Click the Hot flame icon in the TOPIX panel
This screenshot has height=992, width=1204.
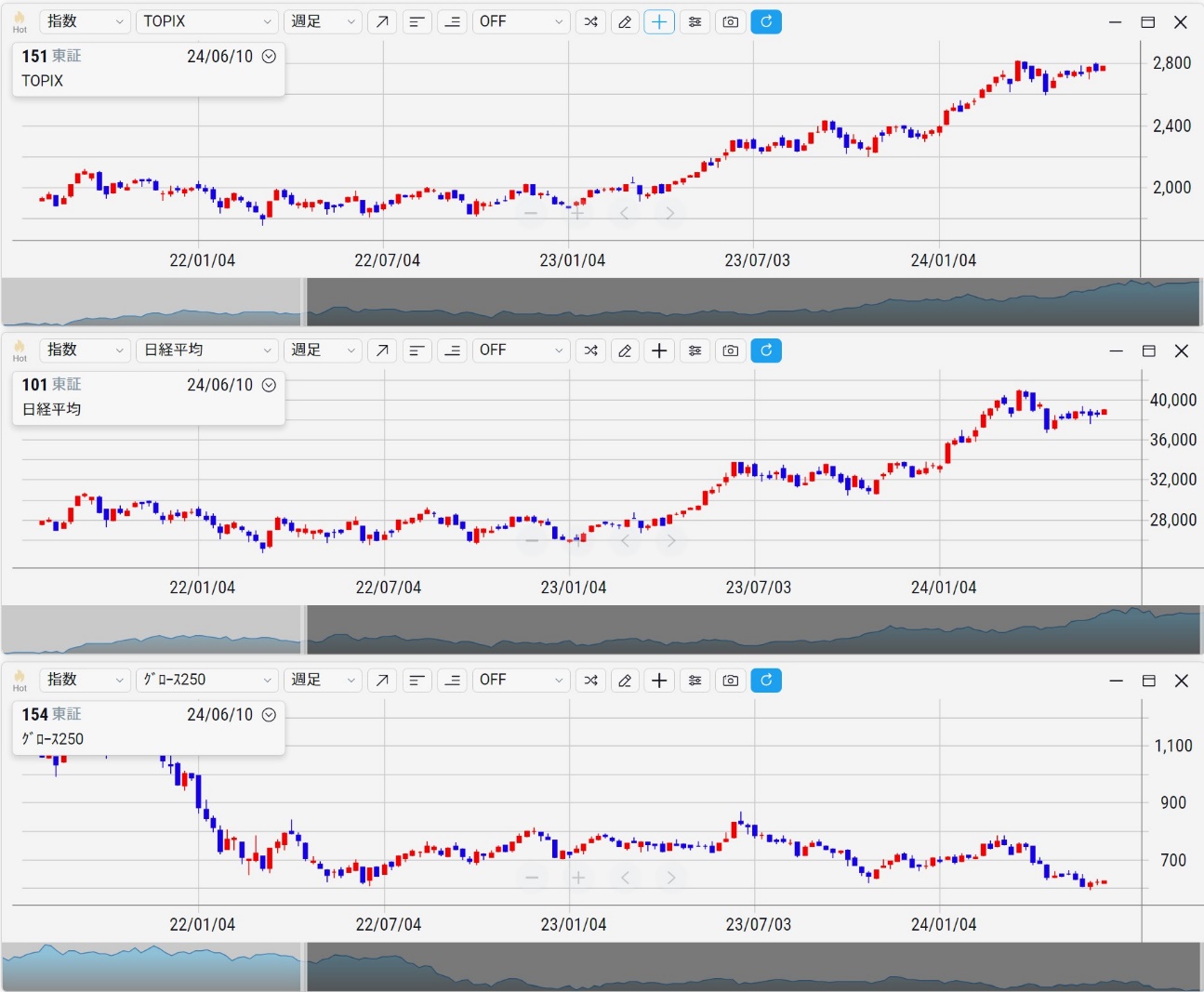point(20,20)
